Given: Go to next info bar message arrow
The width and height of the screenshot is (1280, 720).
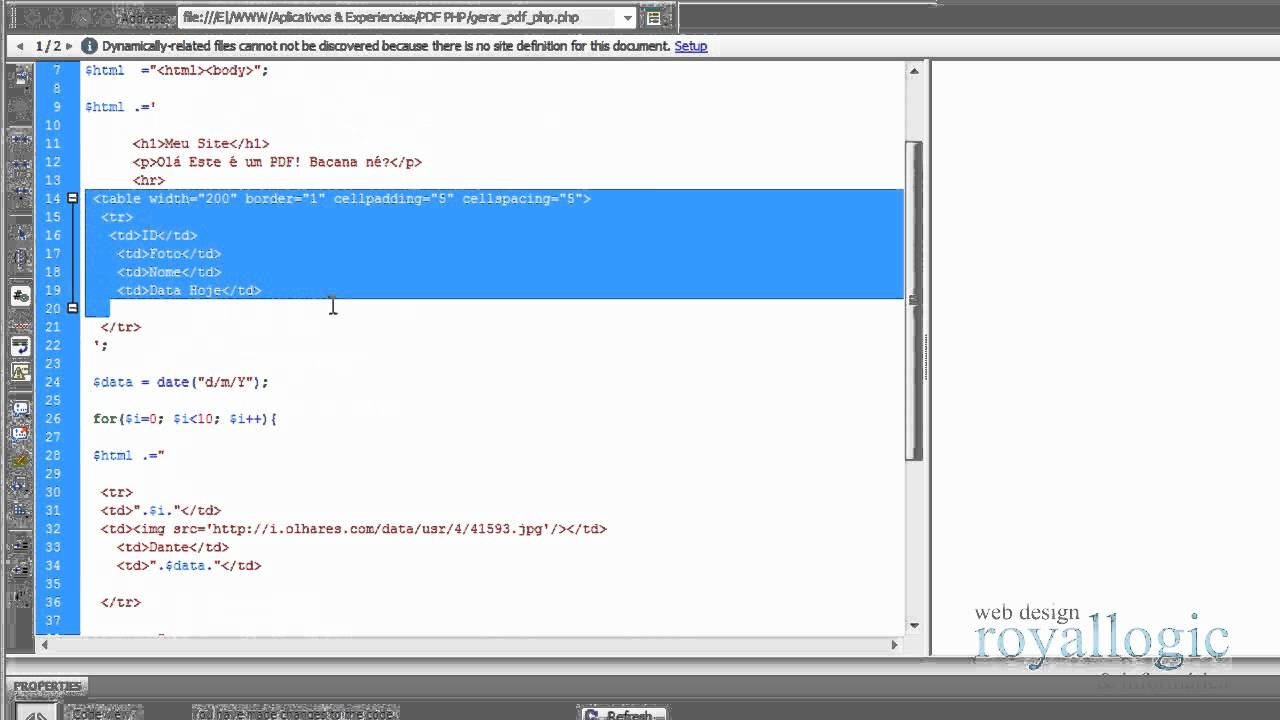Looking at the screenshot, I should tap(69, 46).
